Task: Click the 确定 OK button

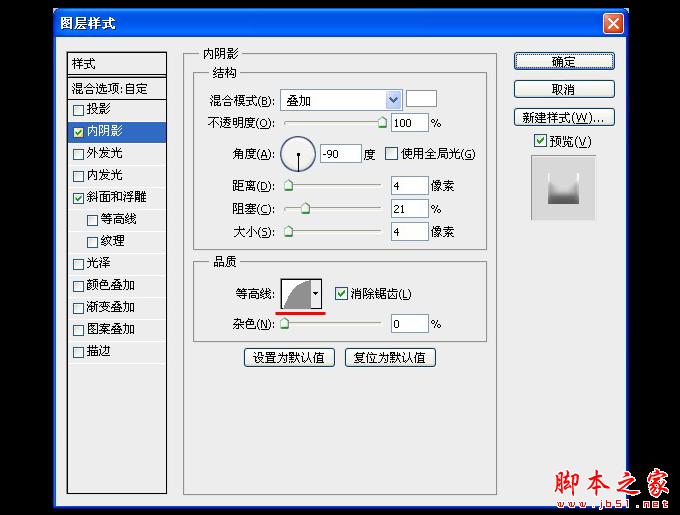Action: click(x=564, y=62)
